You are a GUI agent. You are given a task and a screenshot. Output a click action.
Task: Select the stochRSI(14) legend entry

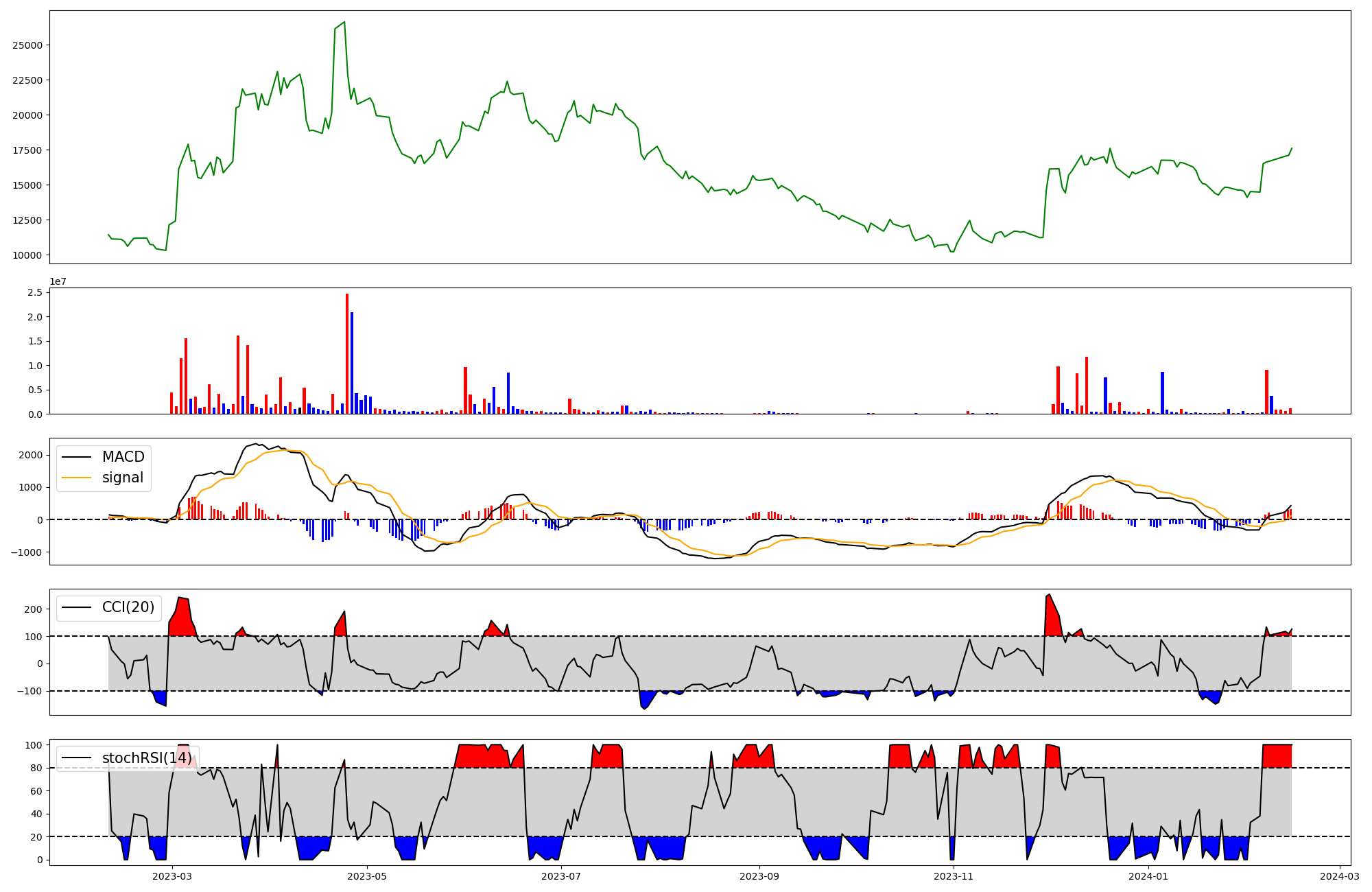tap(147, 758)
